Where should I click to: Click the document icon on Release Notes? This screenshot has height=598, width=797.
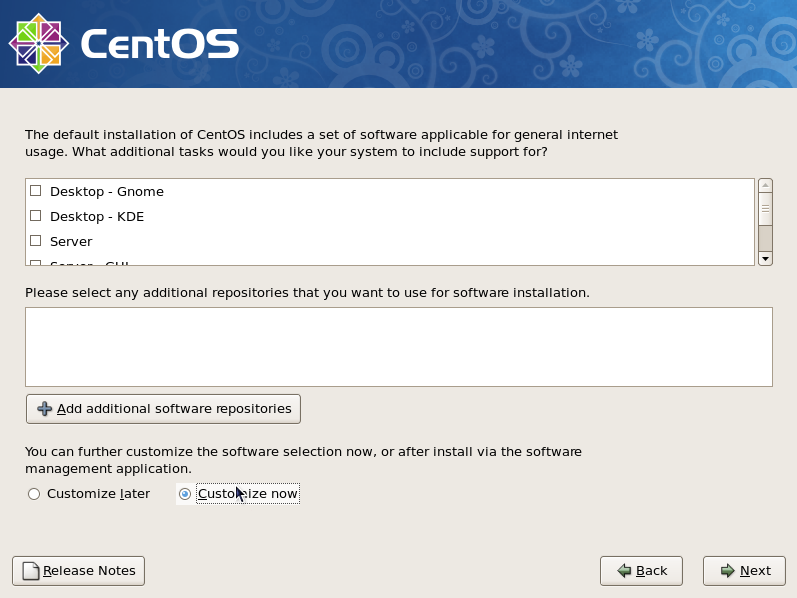pyautogui.click(x=31, y=571)
